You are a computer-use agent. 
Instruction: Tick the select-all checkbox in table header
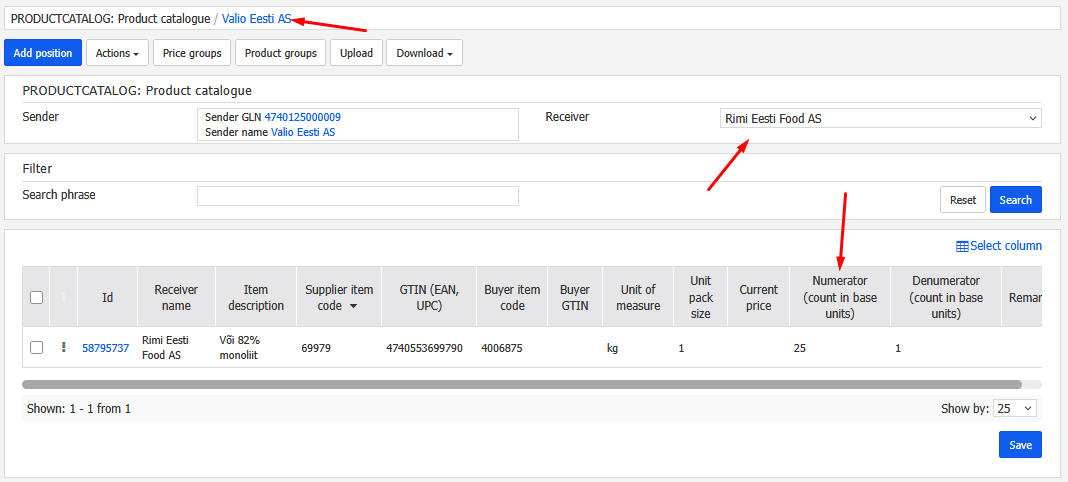(37, 297)
